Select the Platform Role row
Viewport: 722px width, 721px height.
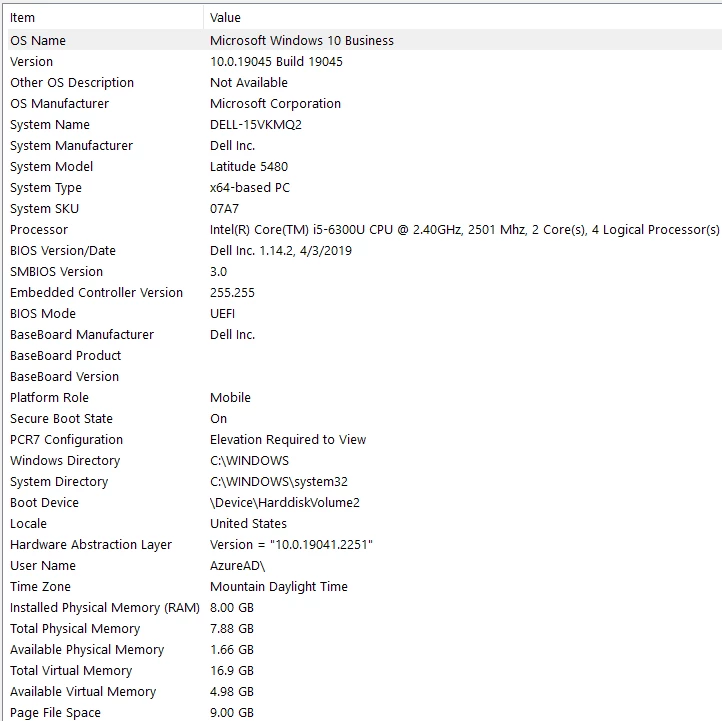[49, 398]
